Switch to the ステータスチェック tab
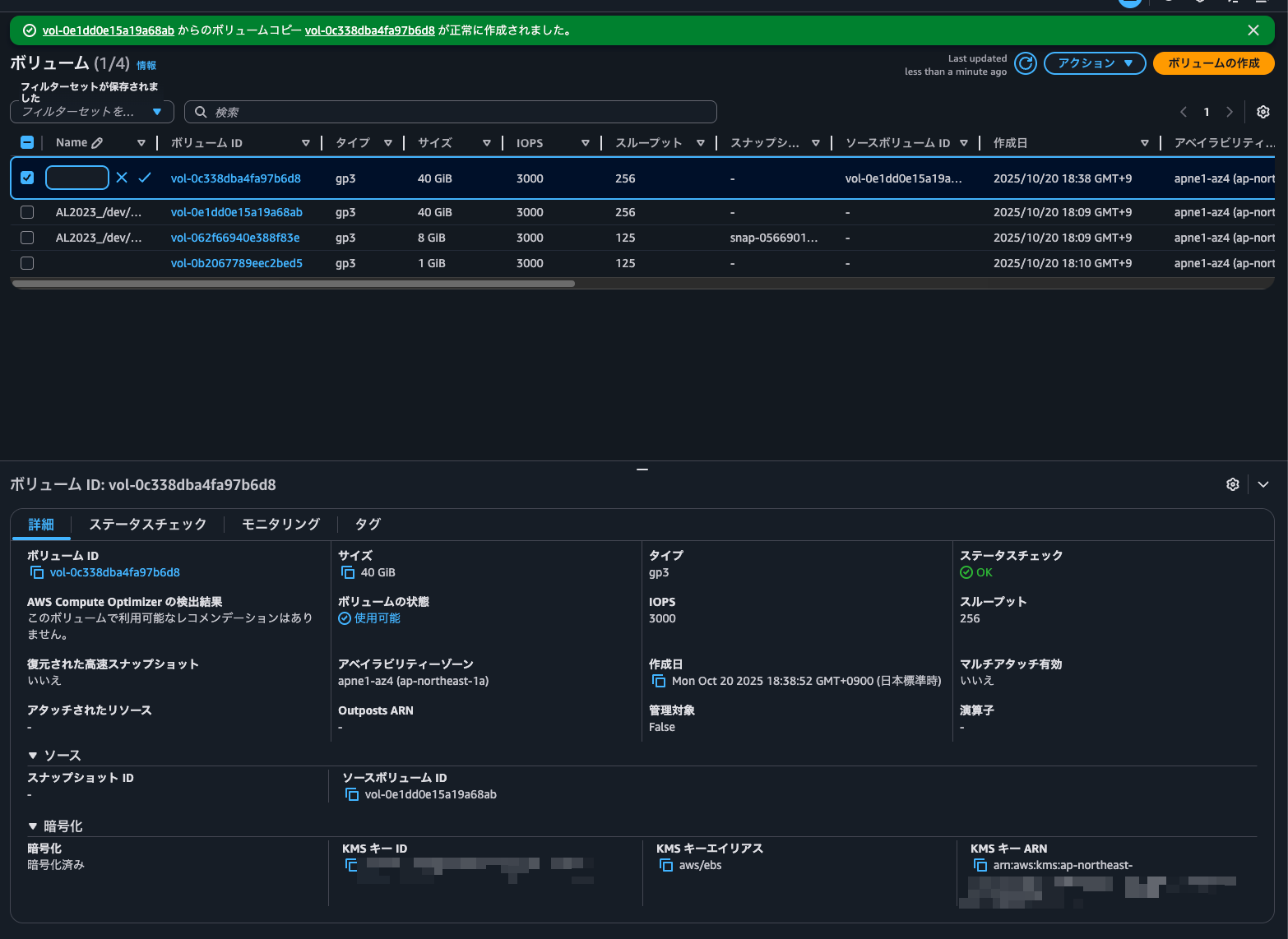1288x939 pixels. (147, 524)
